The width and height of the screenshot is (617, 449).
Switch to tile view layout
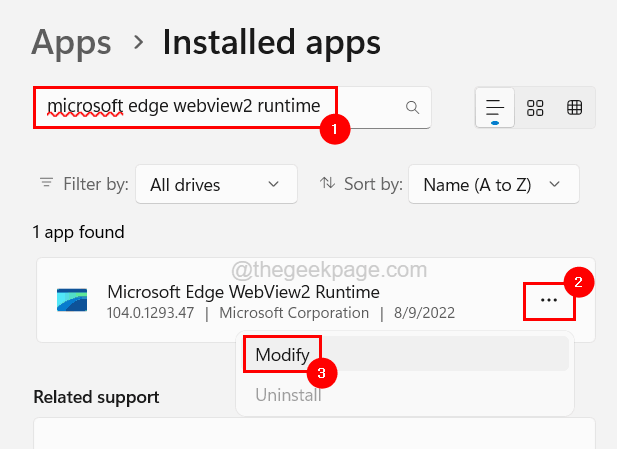(574, 108)
